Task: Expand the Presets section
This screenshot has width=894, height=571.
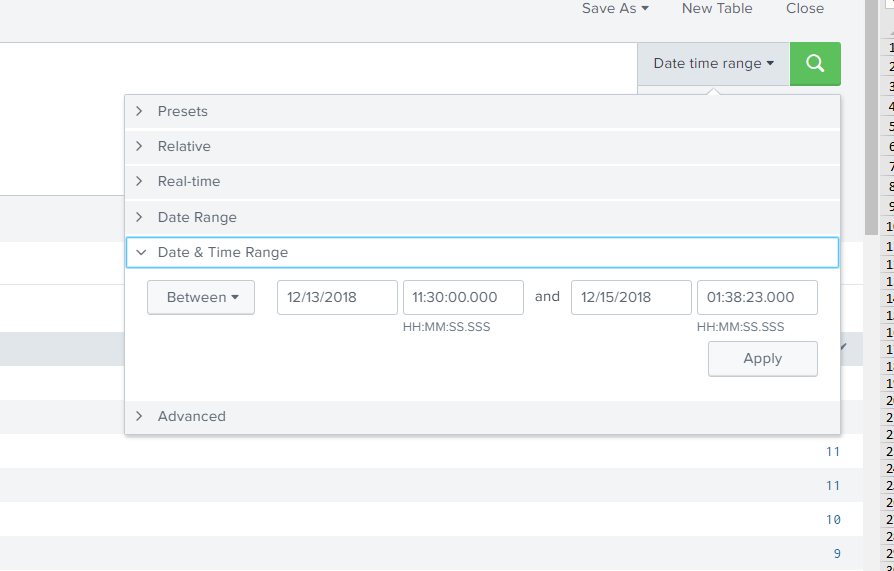Action: click(x=482, y=111)
